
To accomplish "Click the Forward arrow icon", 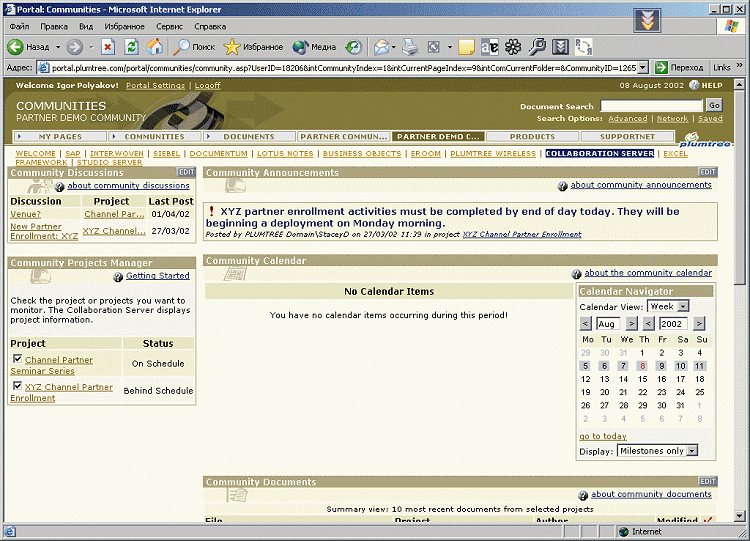I will coord(75,47).
